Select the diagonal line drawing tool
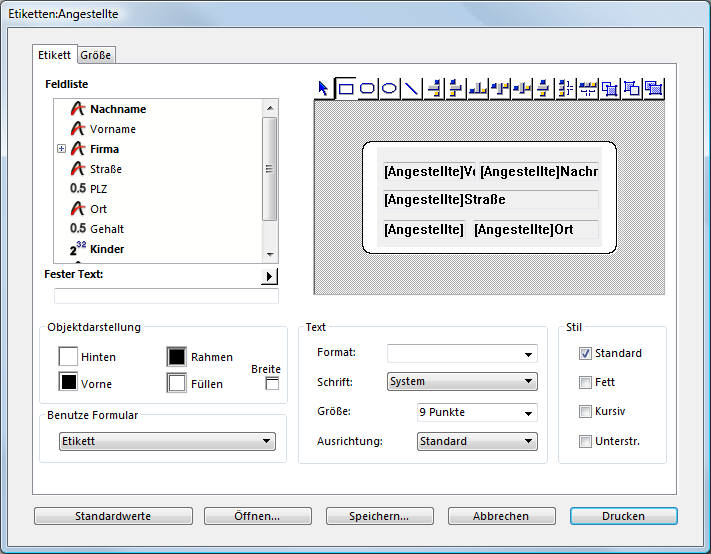The height and width of the screenshot is (554, 711). (411, 88)
